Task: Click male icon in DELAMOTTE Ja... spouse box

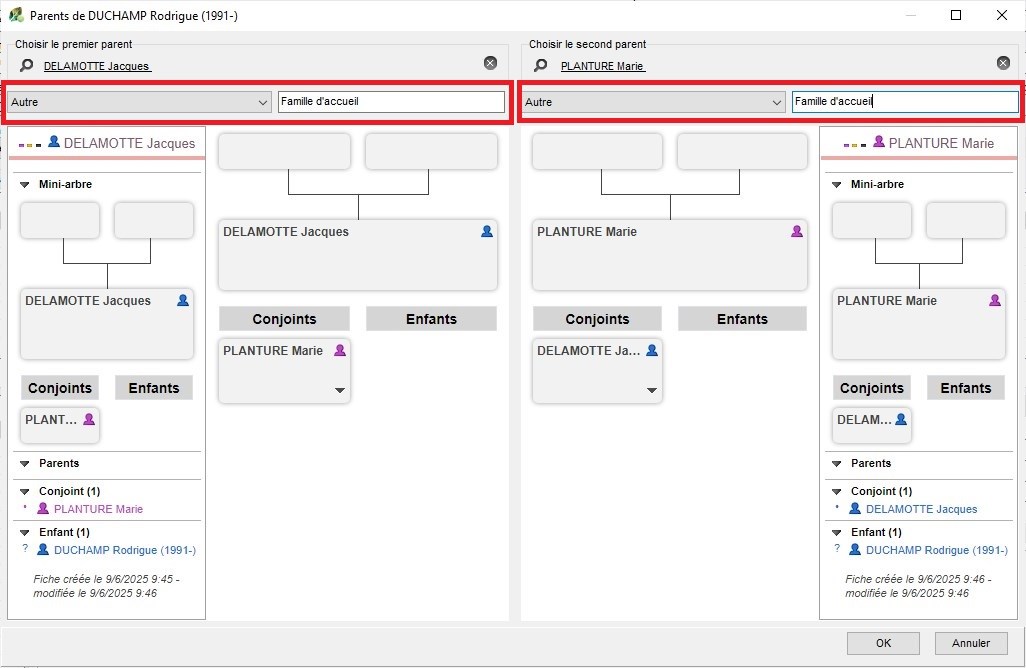Action: pyautogui.click(x=652, y=350)
